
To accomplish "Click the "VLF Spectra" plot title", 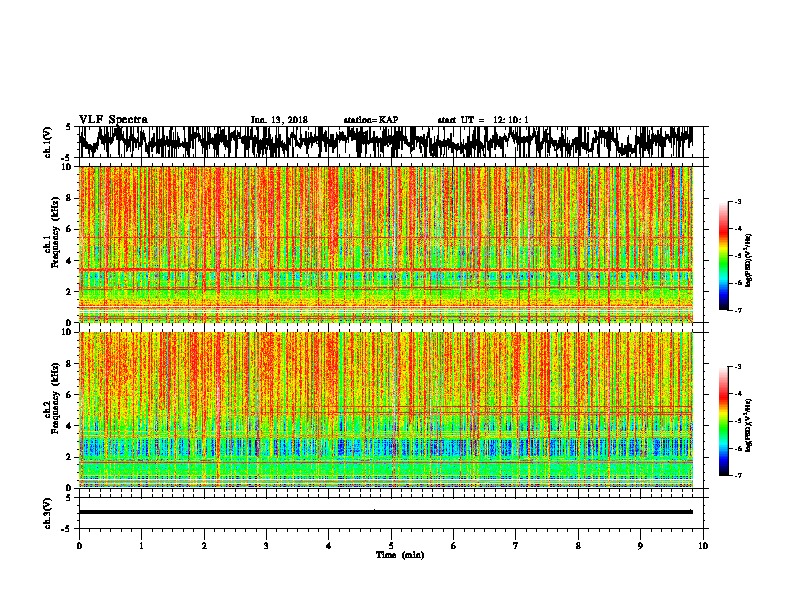I will coord(113,120).
